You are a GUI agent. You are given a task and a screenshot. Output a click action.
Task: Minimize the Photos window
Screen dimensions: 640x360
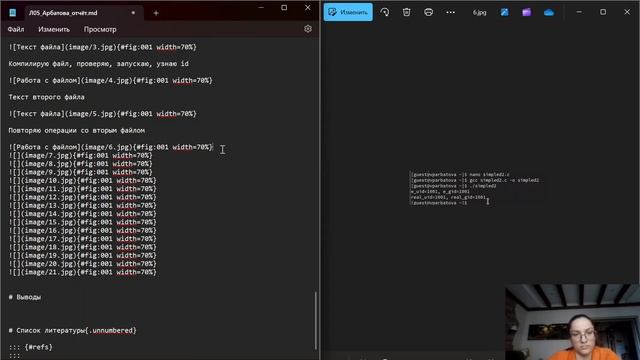coord(579,12)
